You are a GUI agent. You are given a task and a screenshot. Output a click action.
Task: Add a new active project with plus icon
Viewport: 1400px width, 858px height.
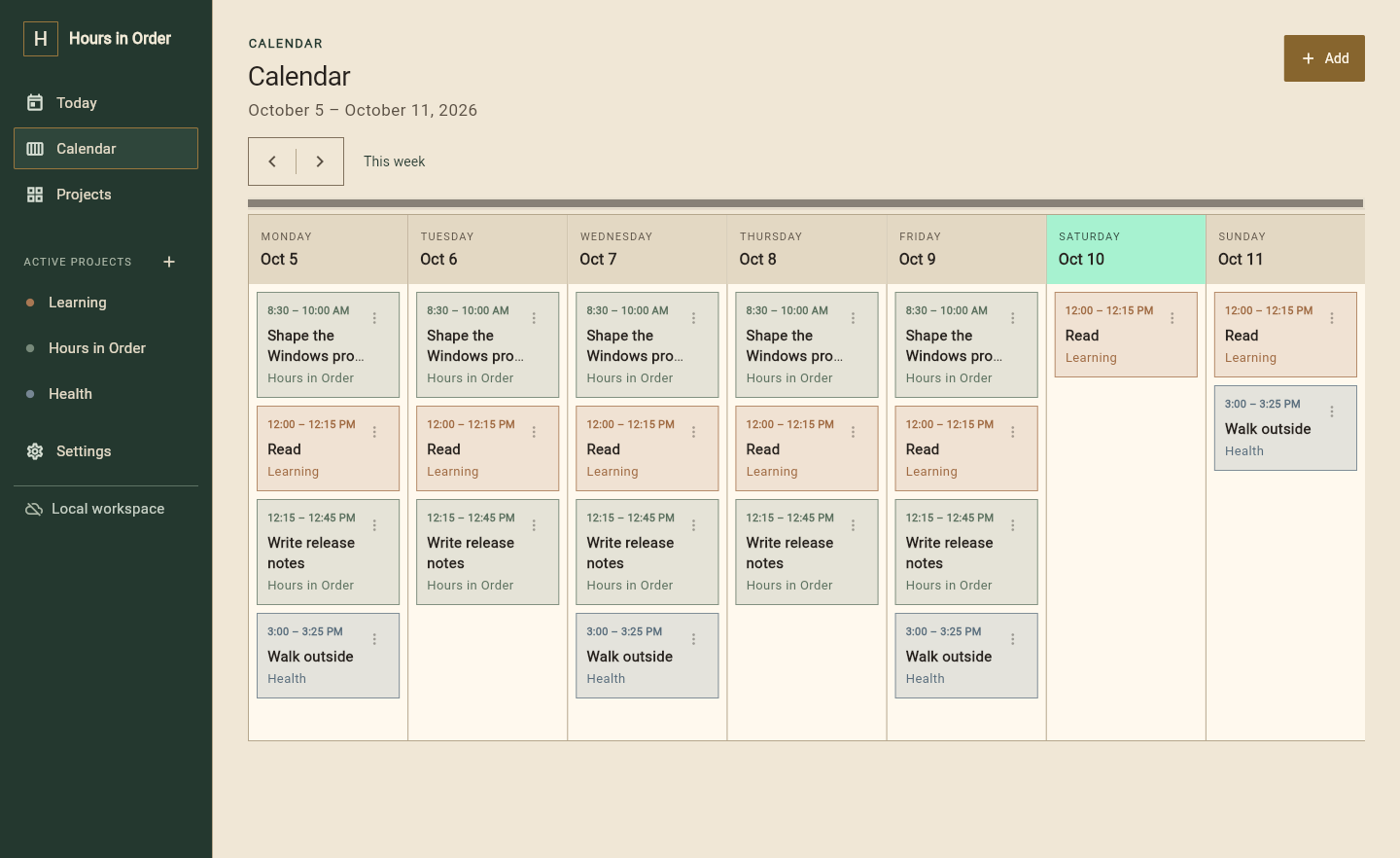pos(169,262)
